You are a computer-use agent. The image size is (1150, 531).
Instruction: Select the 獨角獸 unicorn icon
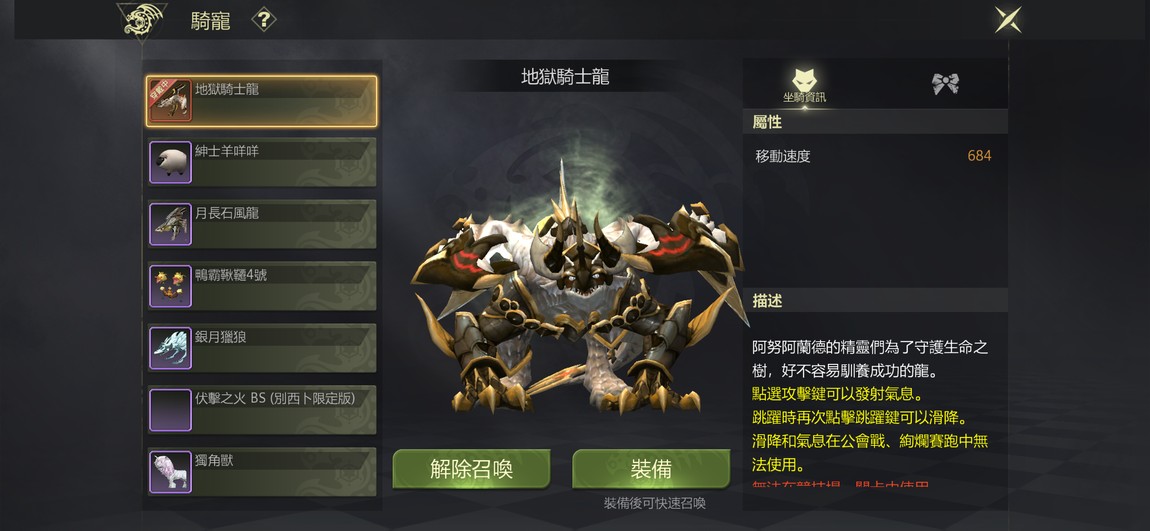[170, 472]
